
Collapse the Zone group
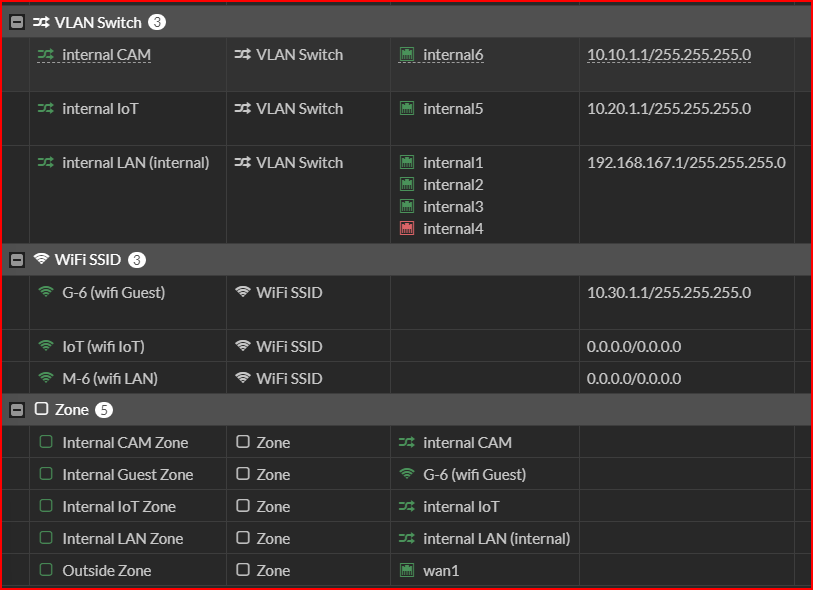pos(17,410)
